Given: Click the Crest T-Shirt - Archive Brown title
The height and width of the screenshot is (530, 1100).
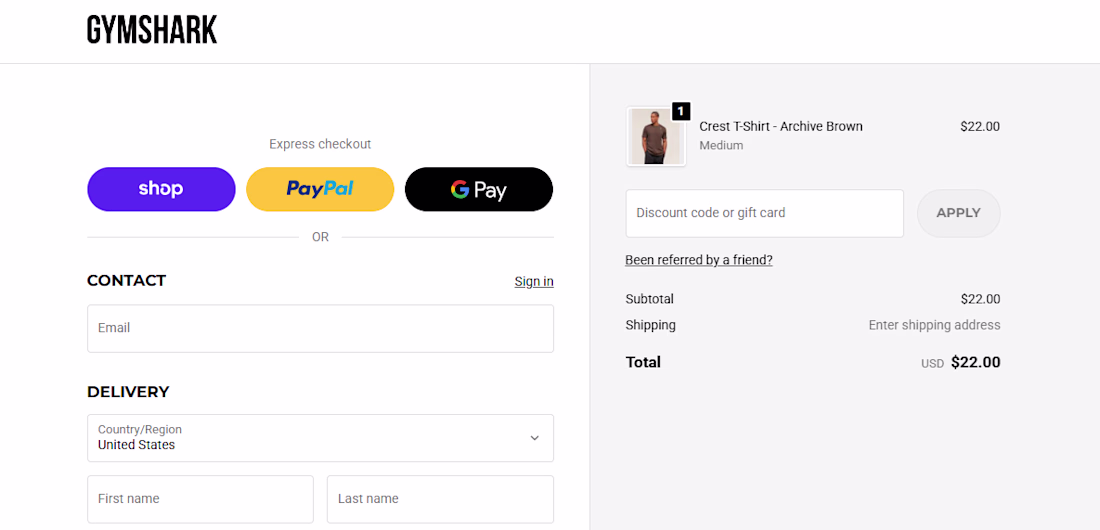Looking at the screenshot, I should tap(781, 126).
